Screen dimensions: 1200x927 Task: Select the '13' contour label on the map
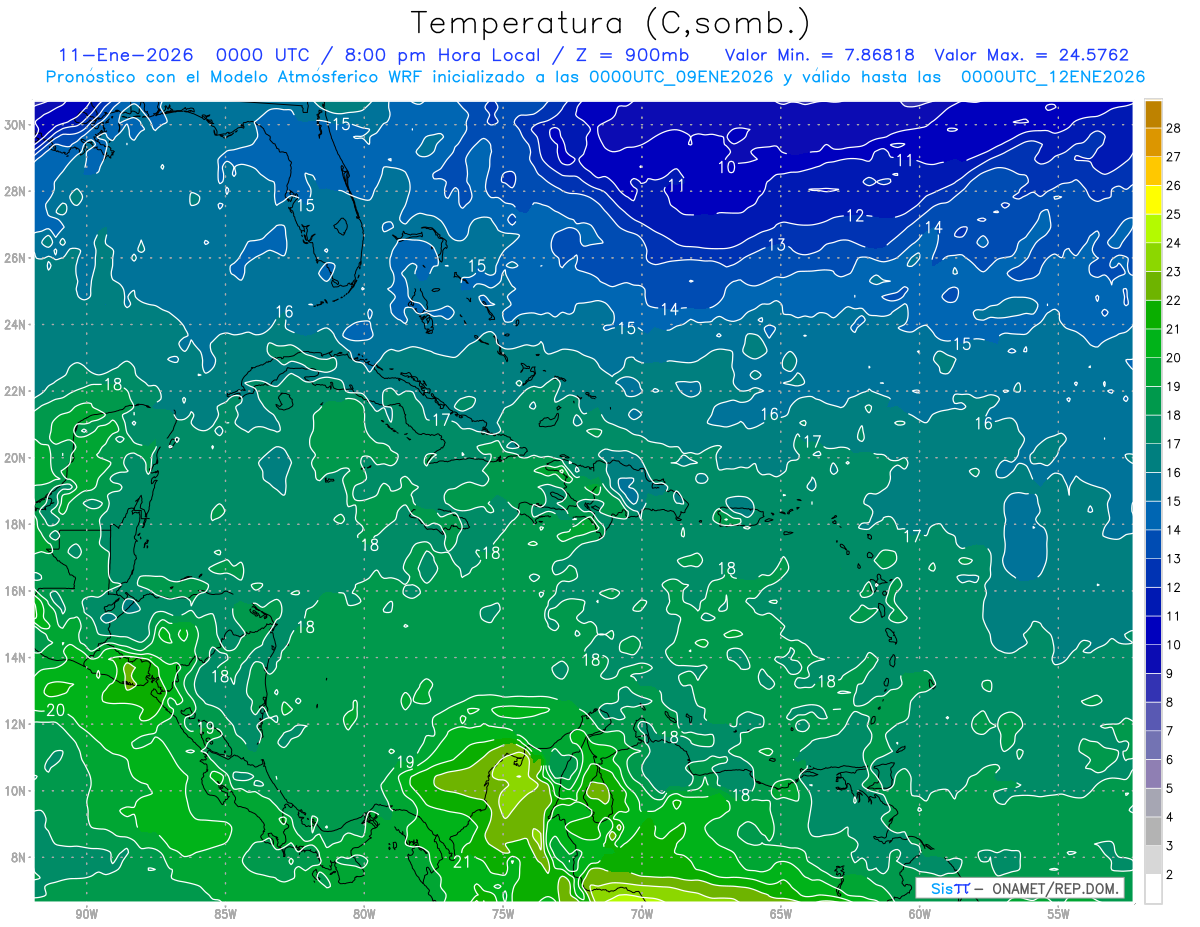[777, 245]
